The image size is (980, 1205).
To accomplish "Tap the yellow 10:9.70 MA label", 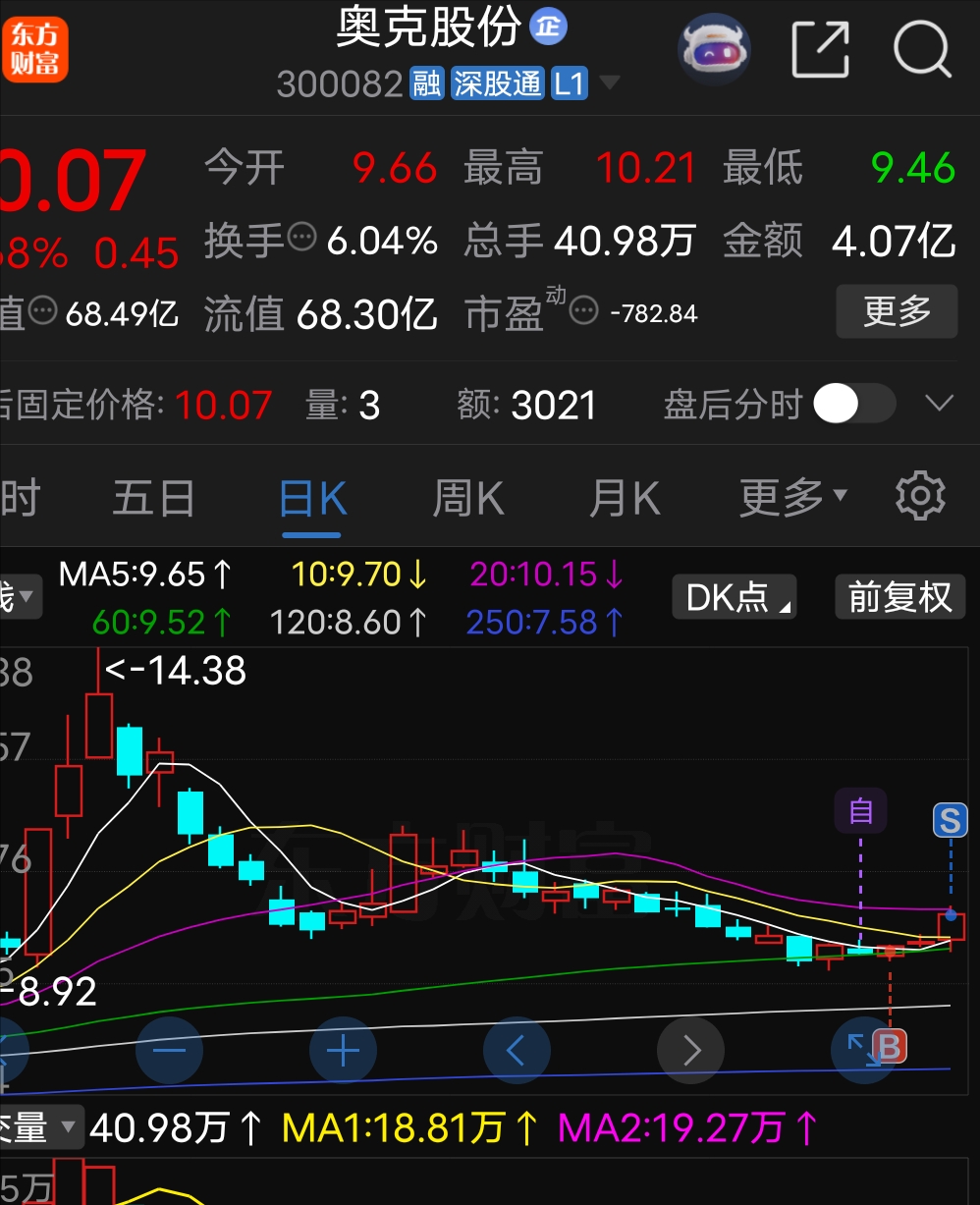I will pos(360,574).
